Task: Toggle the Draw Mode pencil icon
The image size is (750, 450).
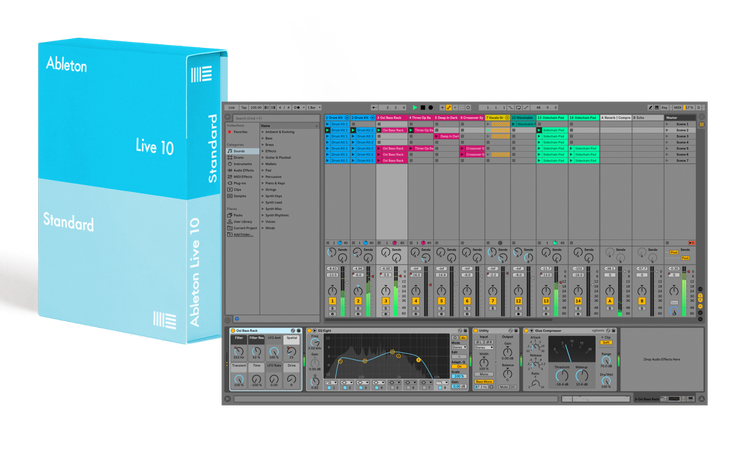Action: 650,108
